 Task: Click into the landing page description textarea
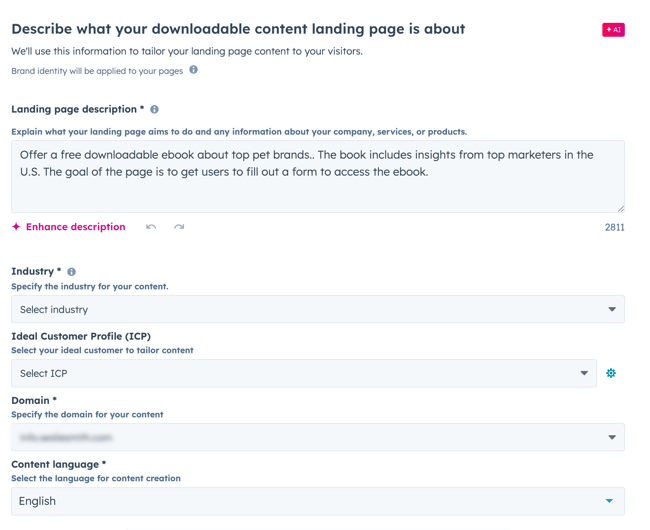318,177
